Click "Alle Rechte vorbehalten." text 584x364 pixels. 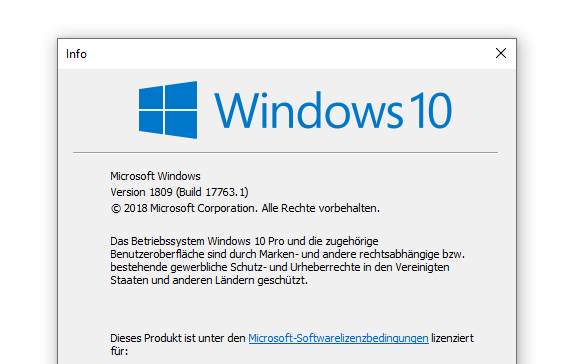pyautogui.click(x=321, y=208)
